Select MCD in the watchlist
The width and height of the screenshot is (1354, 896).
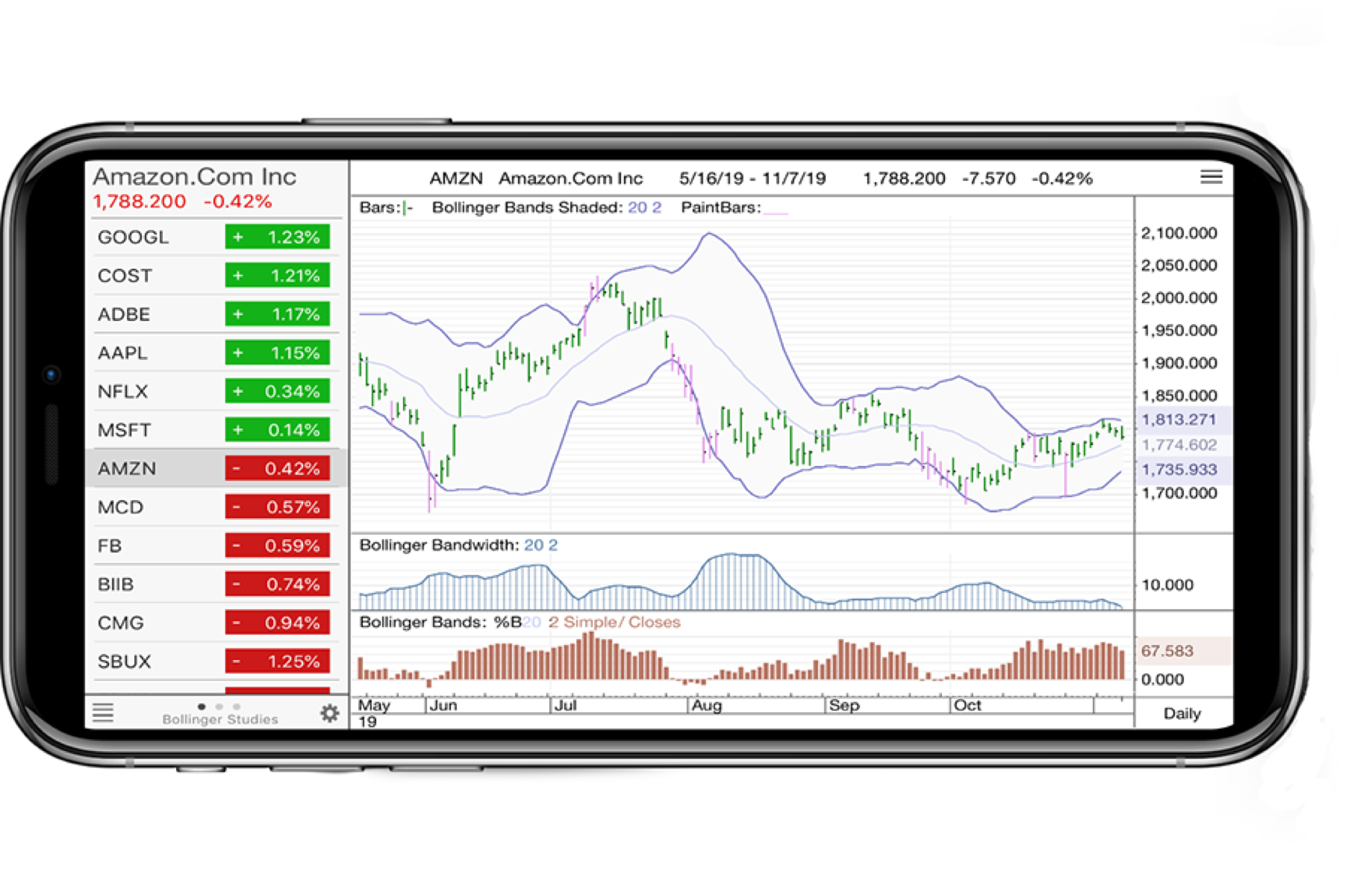point(120,507)
